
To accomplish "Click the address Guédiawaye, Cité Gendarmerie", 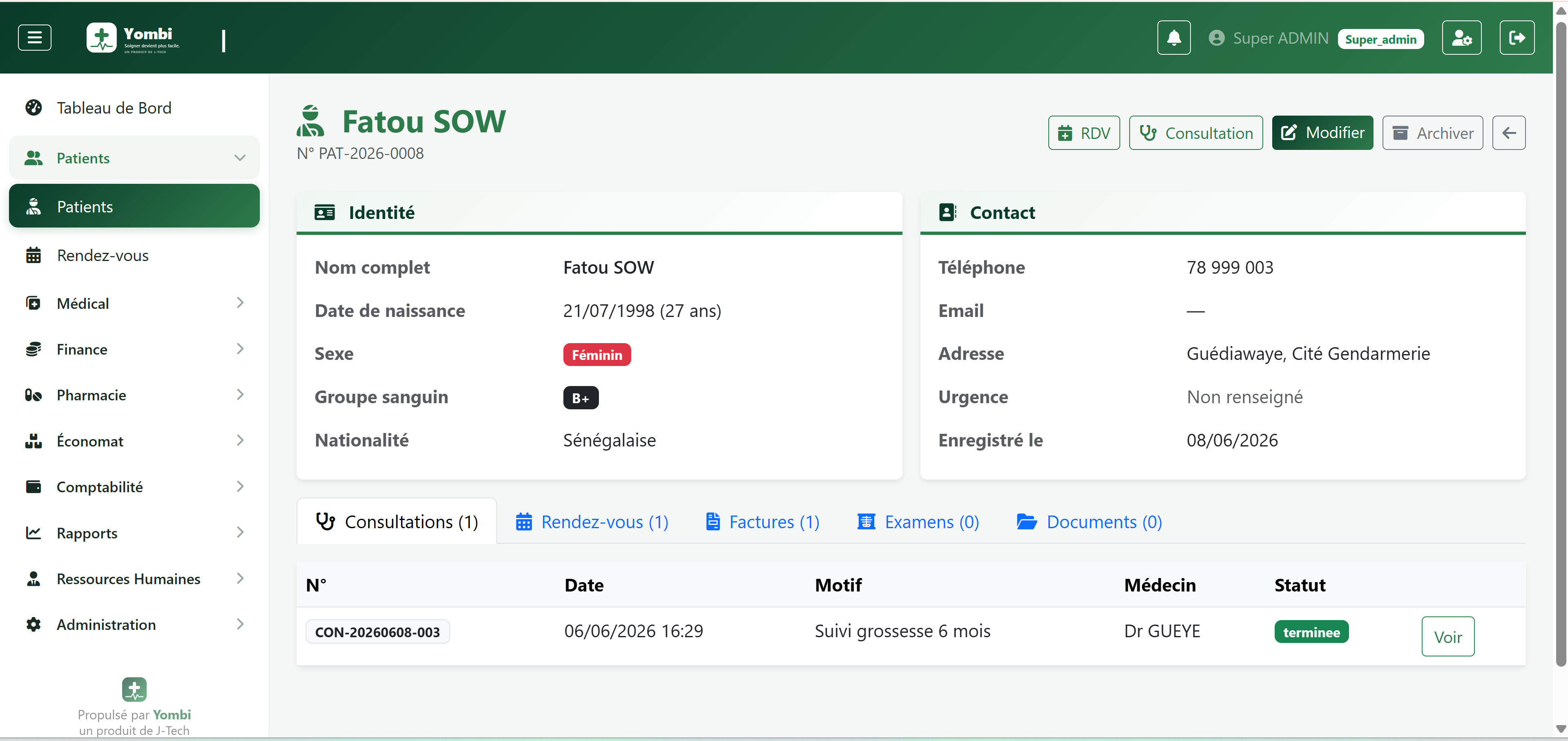I will pyautogui.click(x=1308, y=353).
